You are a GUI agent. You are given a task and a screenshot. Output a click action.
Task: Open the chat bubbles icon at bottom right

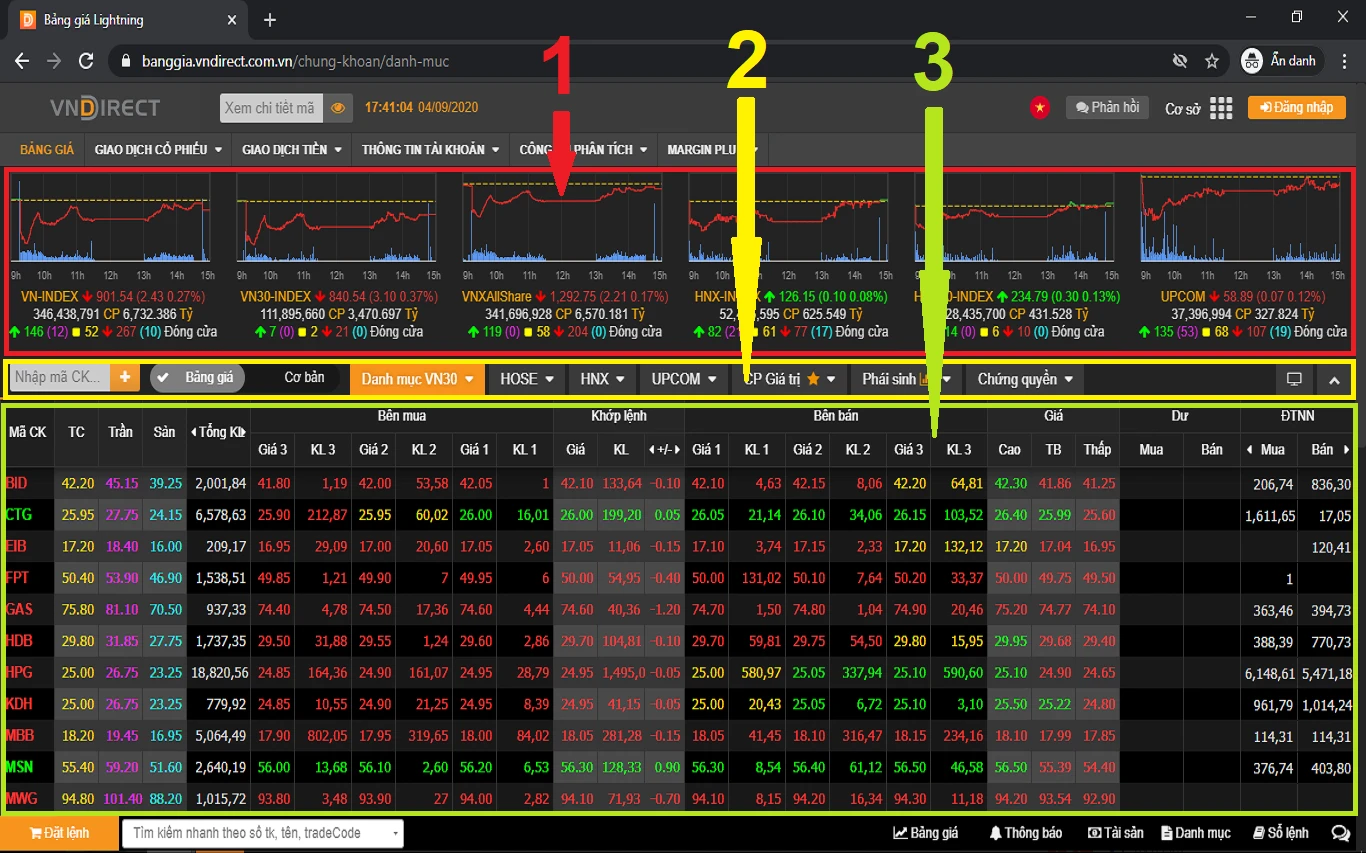click(1340, 833)
